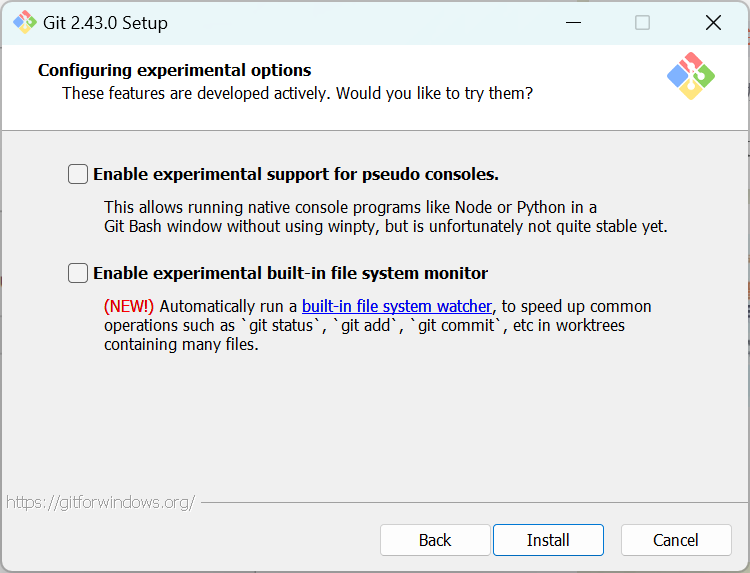Click the 'Git 2.43.0 Setup' title text
This screenshot has width=750, height=573.
pyautogui.click(x=106, y=22)
